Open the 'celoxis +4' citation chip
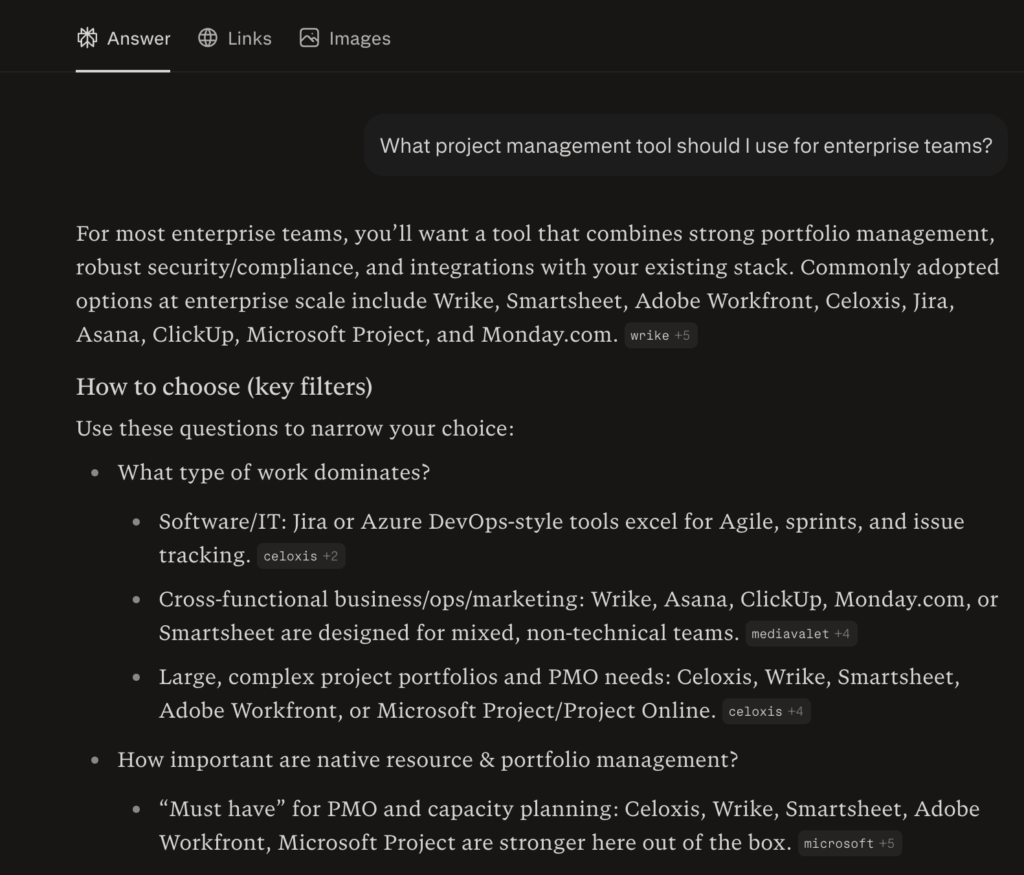 tap(766, 711)
